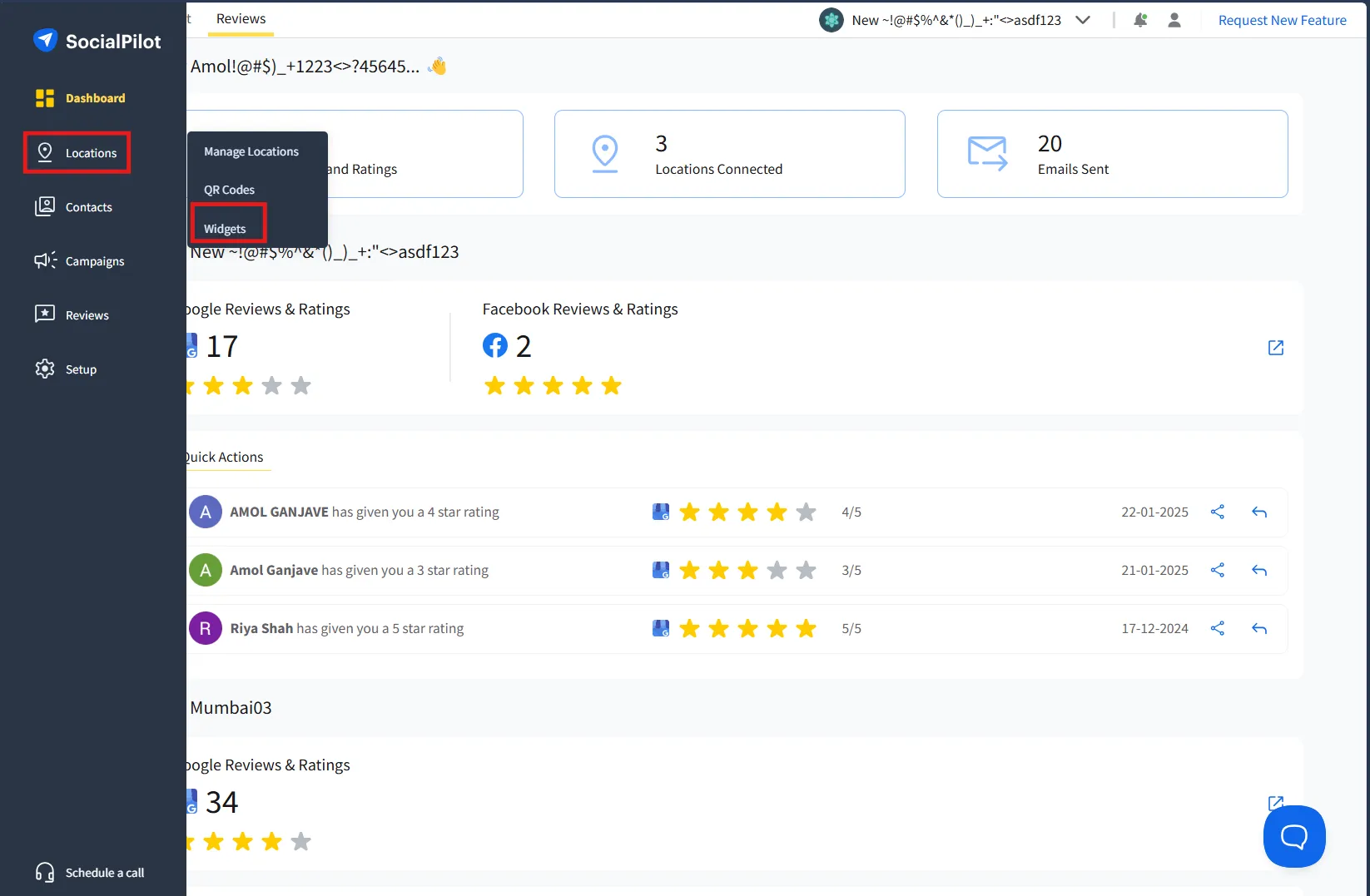Screen dimensions: 1370x896
Task: Open QR Codes from the Locations menu
Action: tap(229, 189)
